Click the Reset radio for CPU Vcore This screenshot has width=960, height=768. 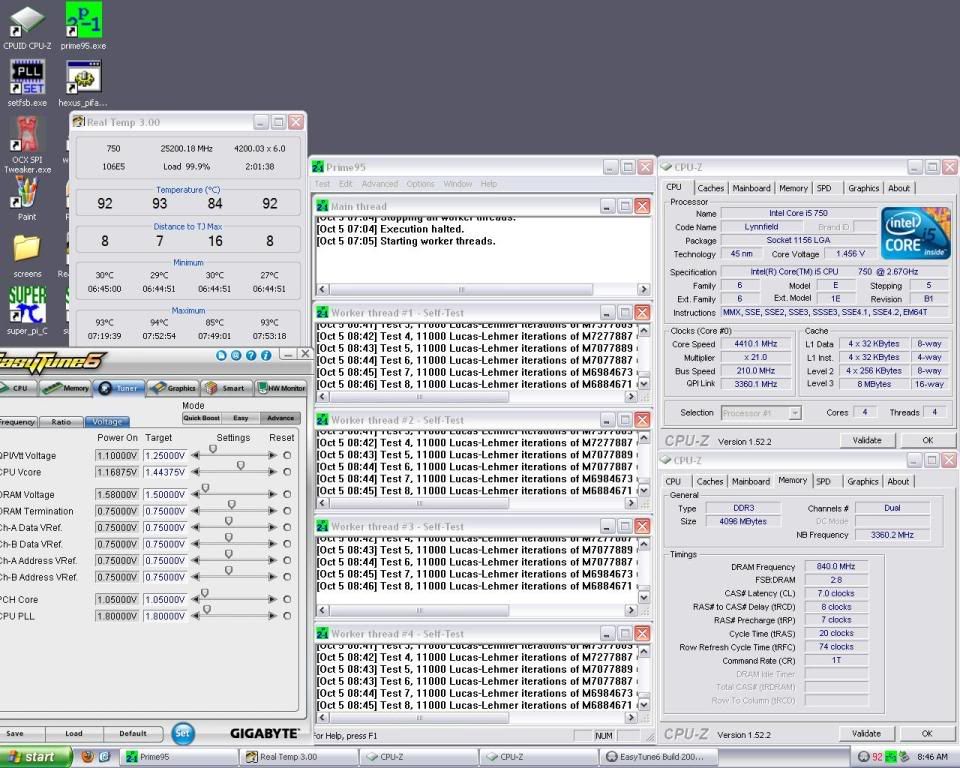(x=287, y=472)
